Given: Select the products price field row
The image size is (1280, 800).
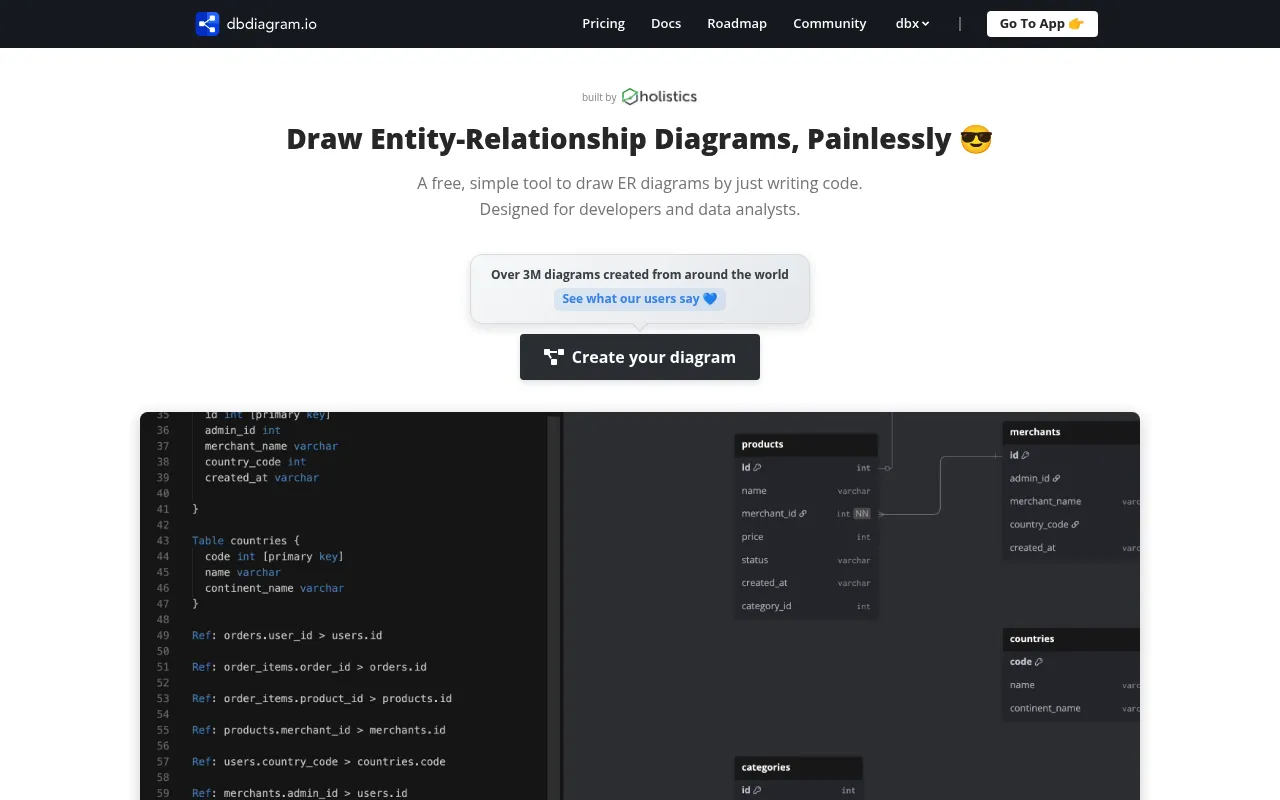Looking at the screenshot, I should click(806, 537).
